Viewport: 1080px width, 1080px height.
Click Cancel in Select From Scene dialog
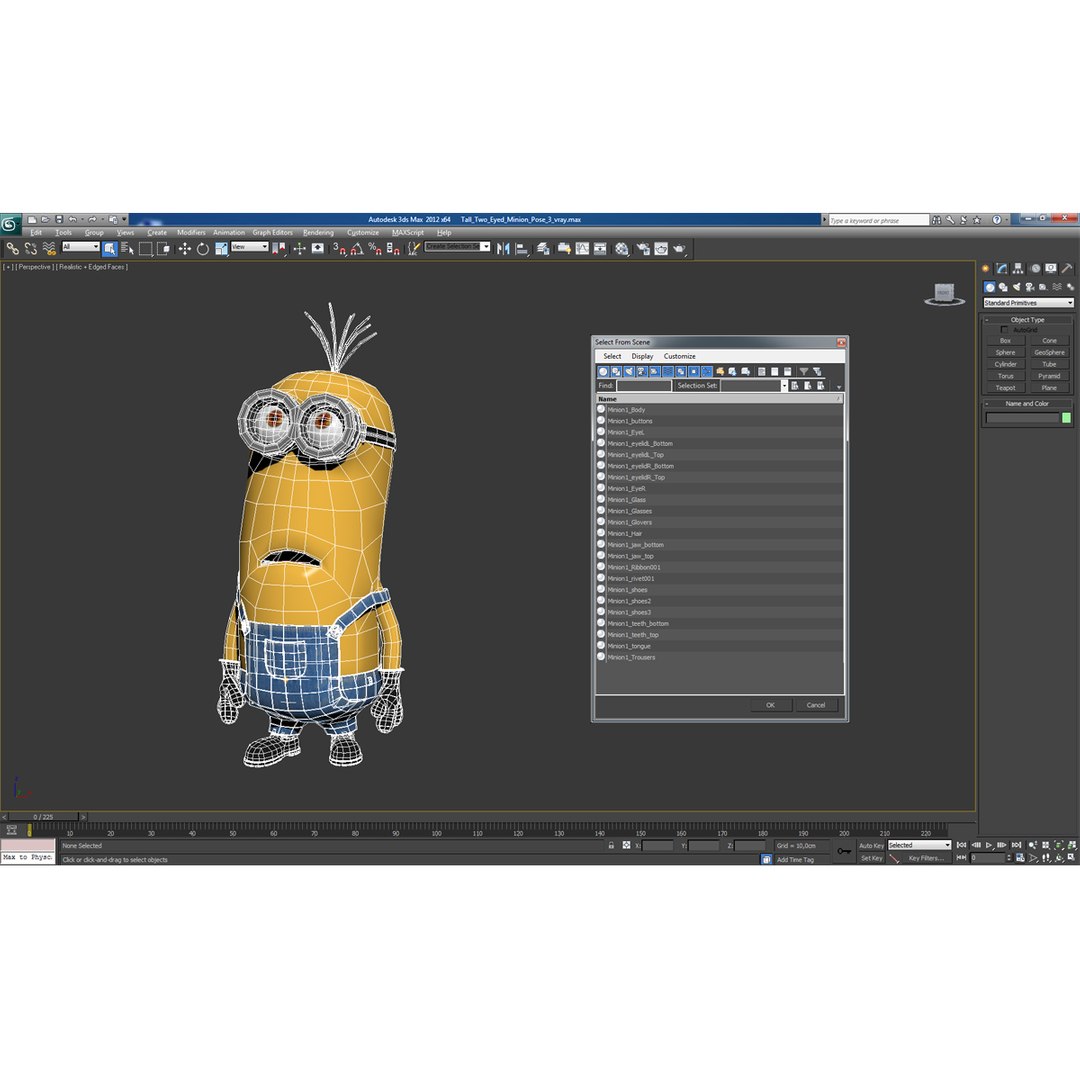tap(816, 705)
